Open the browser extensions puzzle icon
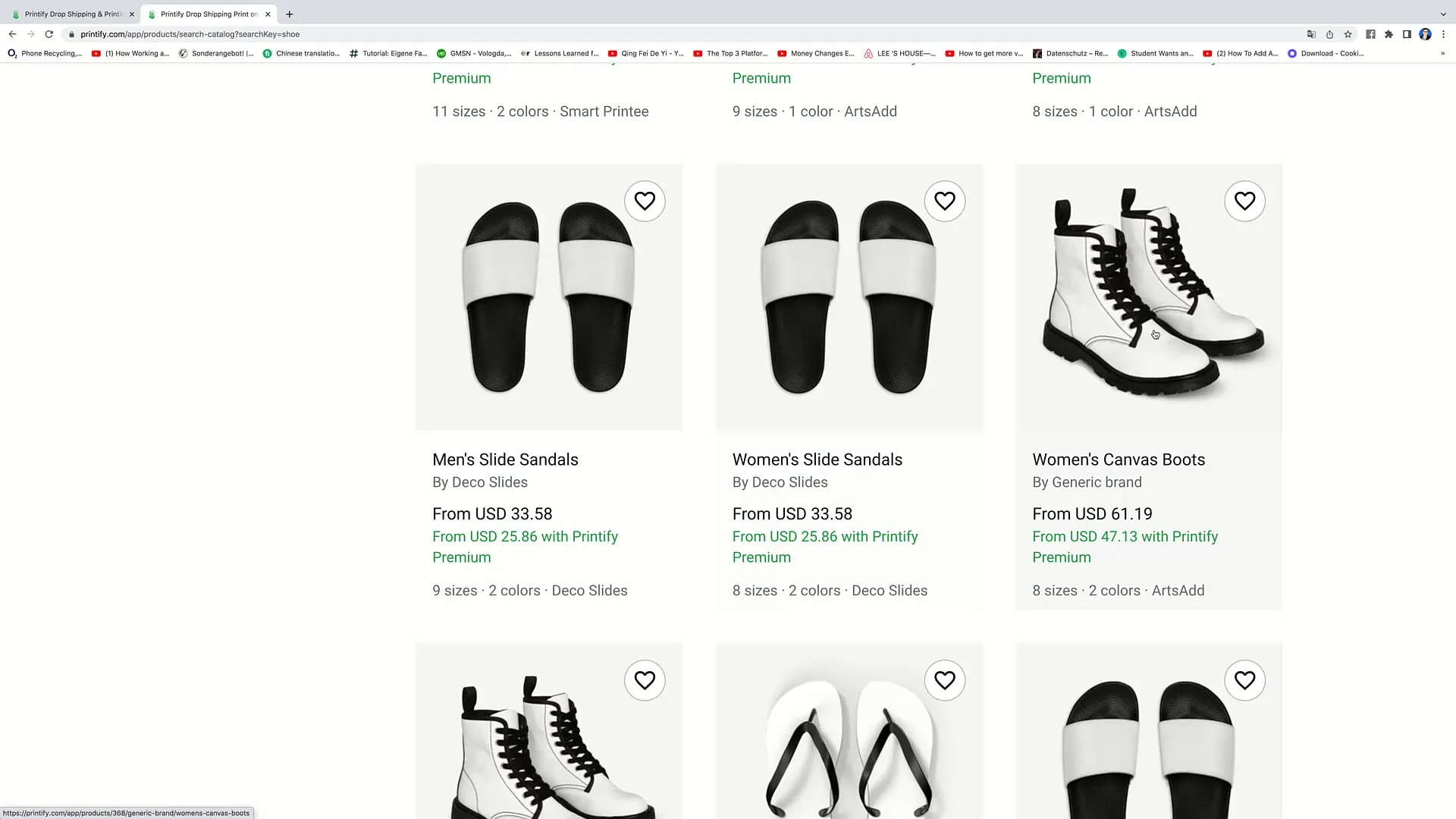Screen dimensions: 1456x819 pyautogui.click(x=1389, y=34)
